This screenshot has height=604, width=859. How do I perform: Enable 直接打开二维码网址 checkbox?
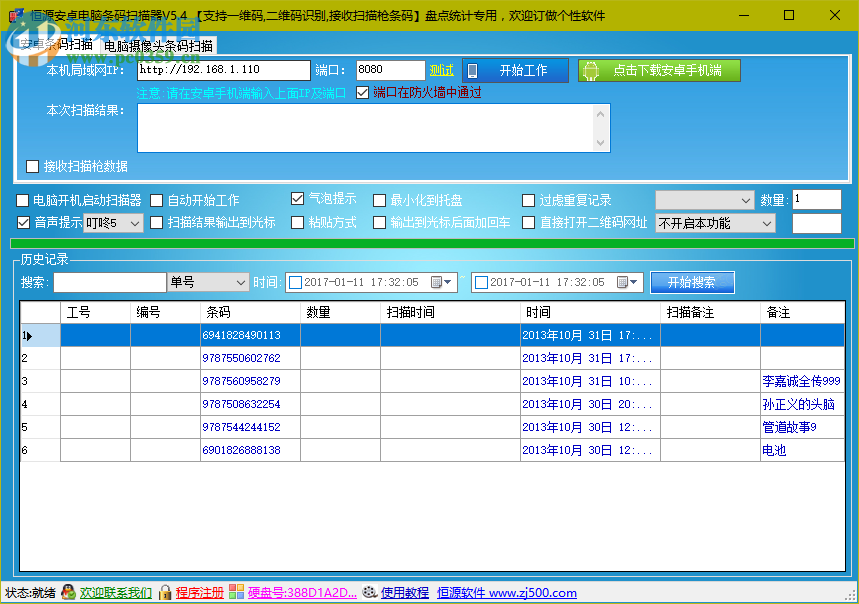(x=528, y=223)
